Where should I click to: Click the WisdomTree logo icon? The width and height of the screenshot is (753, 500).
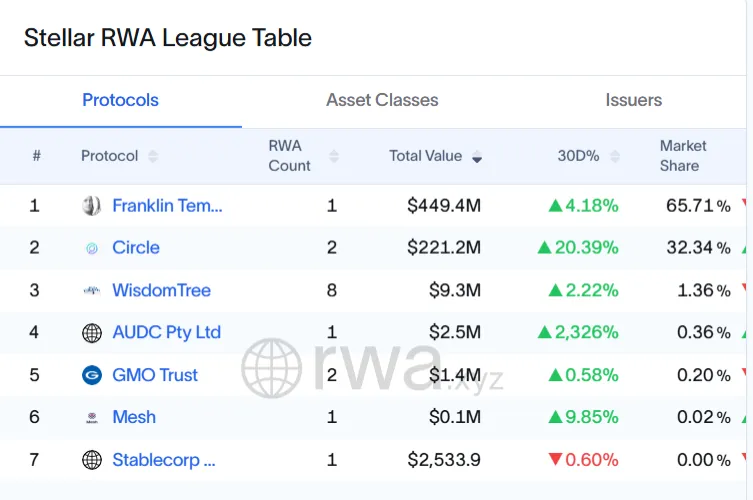[x=92, y=291]
